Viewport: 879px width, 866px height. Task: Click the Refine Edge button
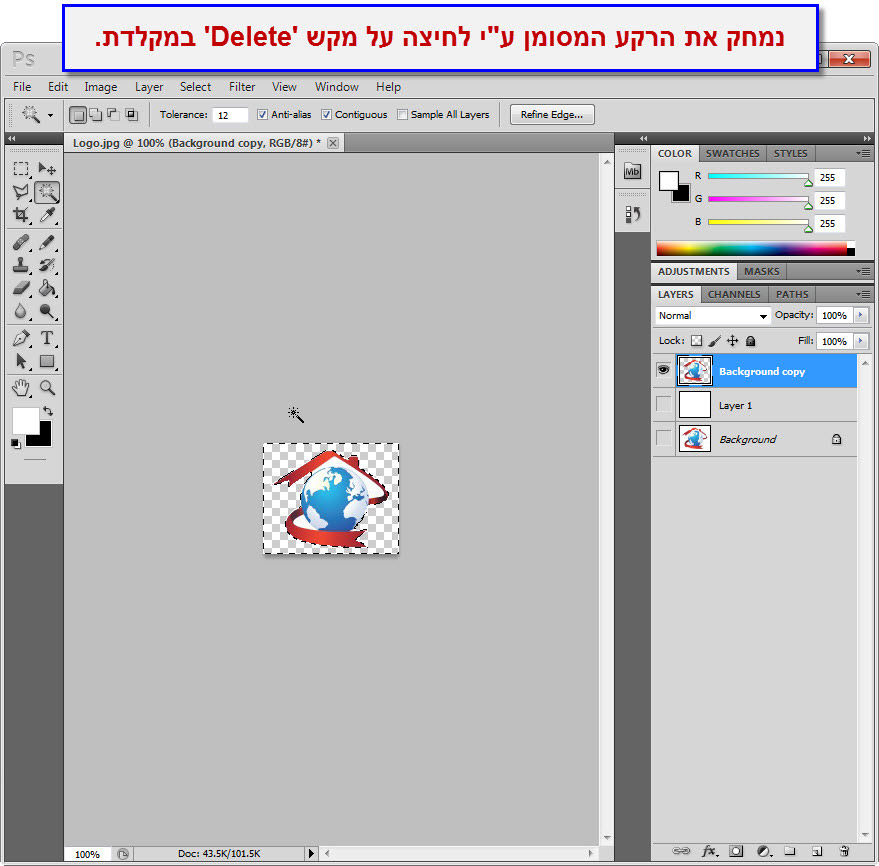tap(551, 114)
